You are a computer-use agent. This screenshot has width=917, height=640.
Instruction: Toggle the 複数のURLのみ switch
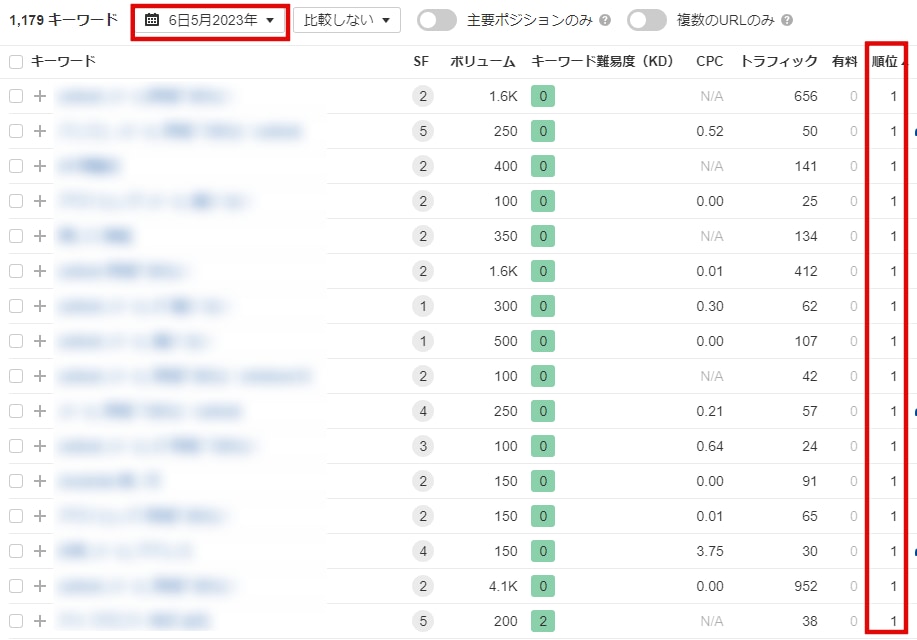pos(647,20)
